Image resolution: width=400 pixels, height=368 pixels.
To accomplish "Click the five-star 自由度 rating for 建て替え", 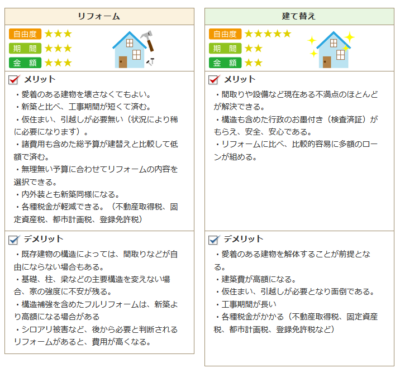I will (x=268, y=34).
